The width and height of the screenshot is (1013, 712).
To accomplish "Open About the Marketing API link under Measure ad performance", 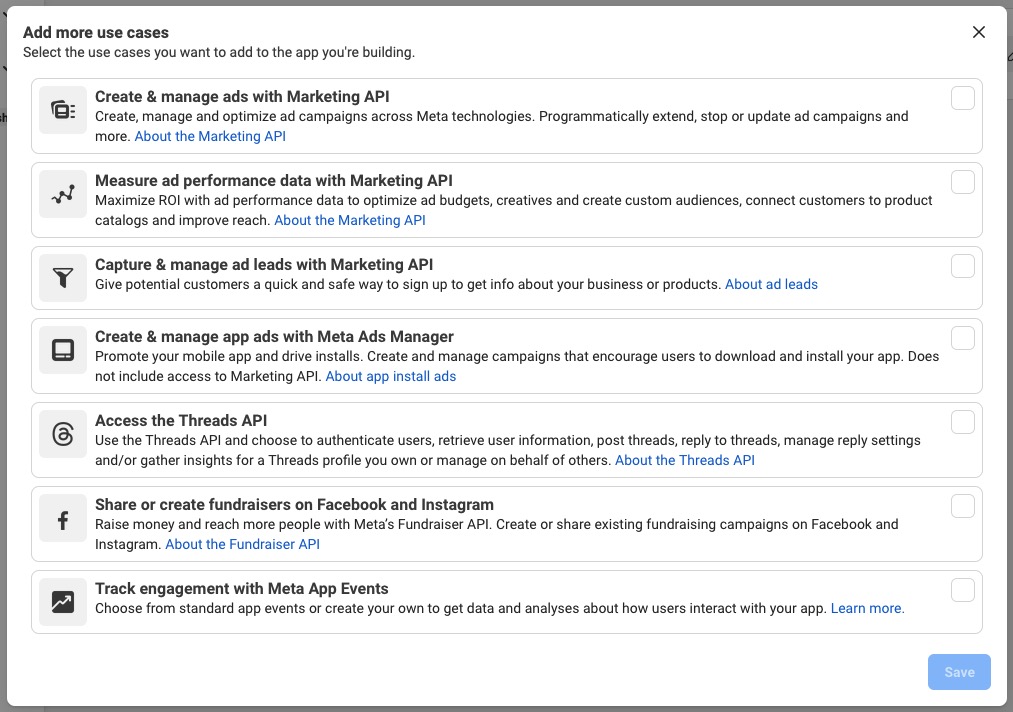I will pyautogui.click(x=350, y=220).
